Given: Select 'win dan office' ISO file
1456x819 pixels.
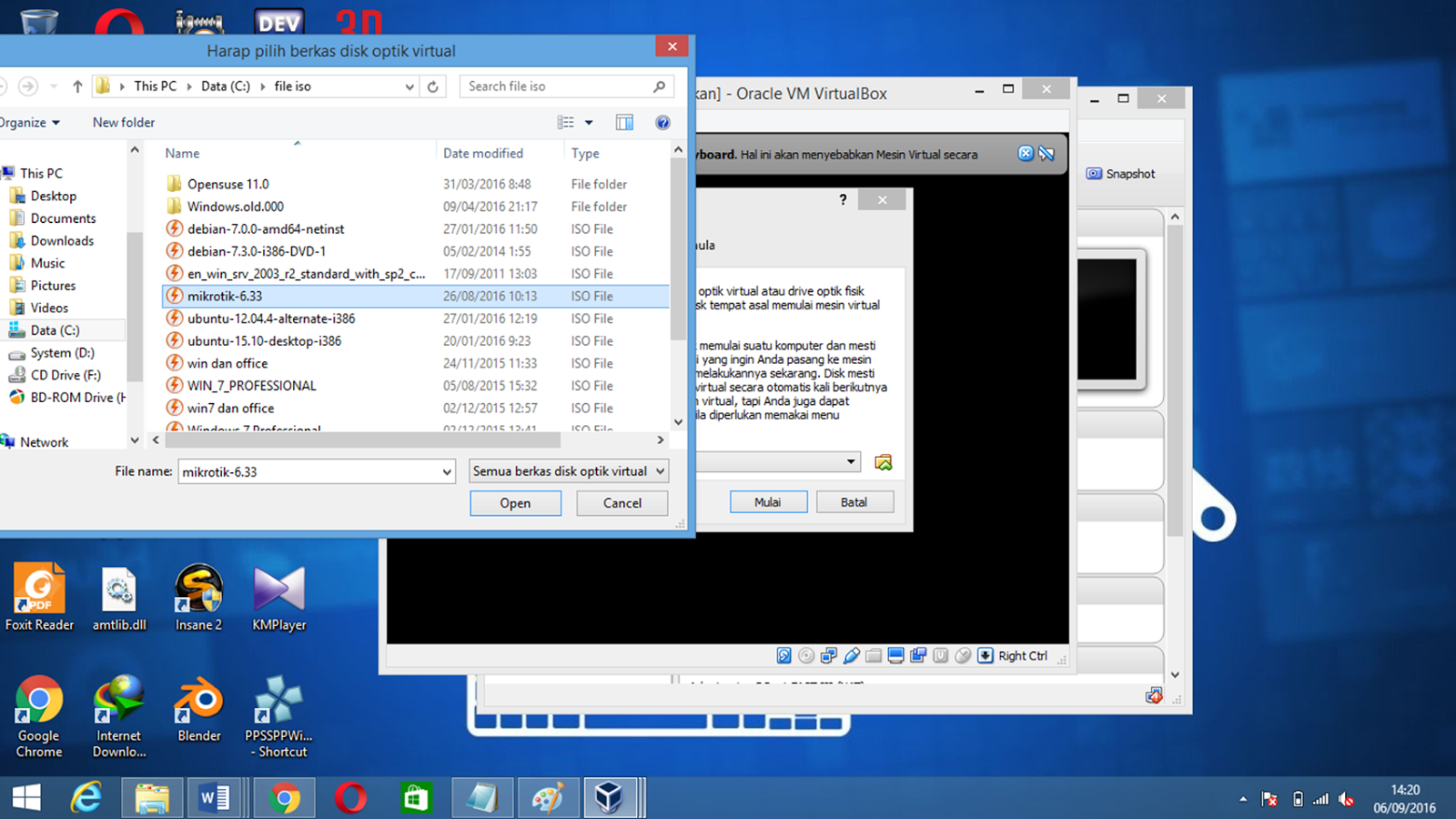Looking at the screenshot, I should [x=416, y=363].
